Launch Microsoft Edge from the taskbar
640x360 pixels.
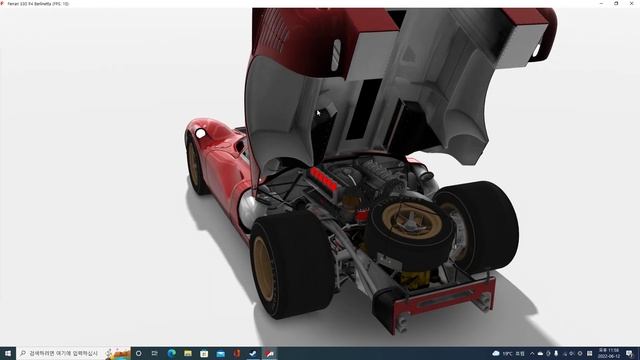171,353
